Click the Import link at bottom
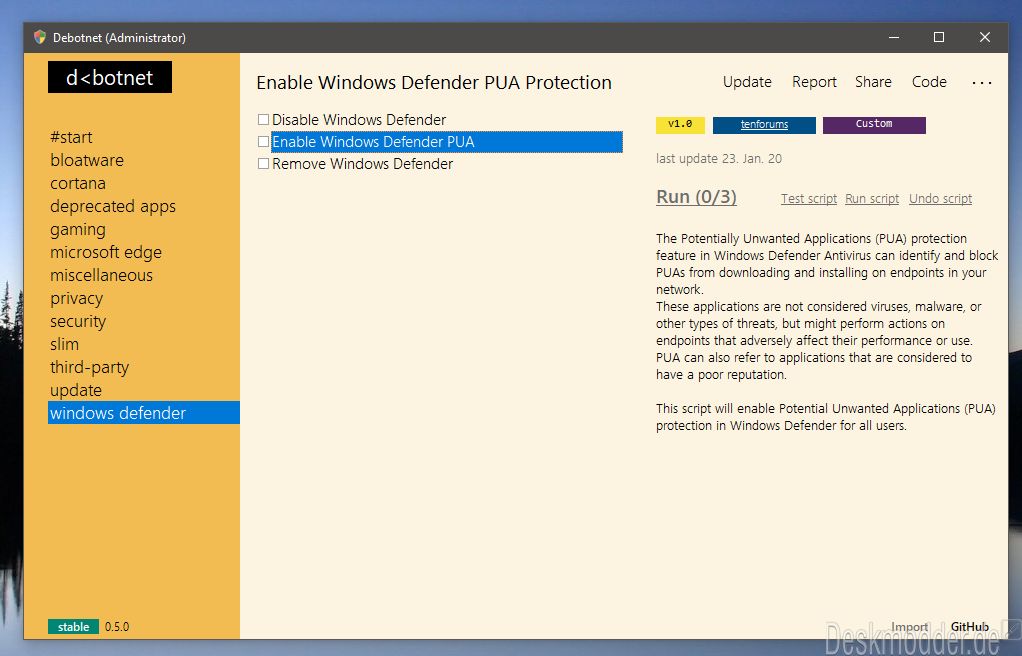This screenshot has height=656, width=1022. pos(909,627)
